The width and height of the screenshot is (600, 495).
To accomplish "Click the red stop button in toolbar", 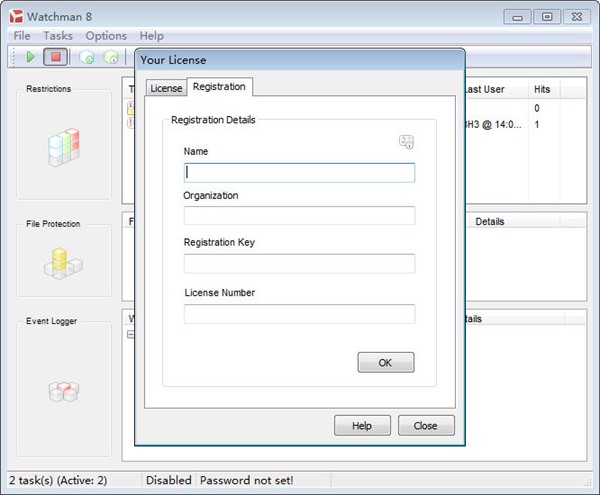I will coord(56,57).
